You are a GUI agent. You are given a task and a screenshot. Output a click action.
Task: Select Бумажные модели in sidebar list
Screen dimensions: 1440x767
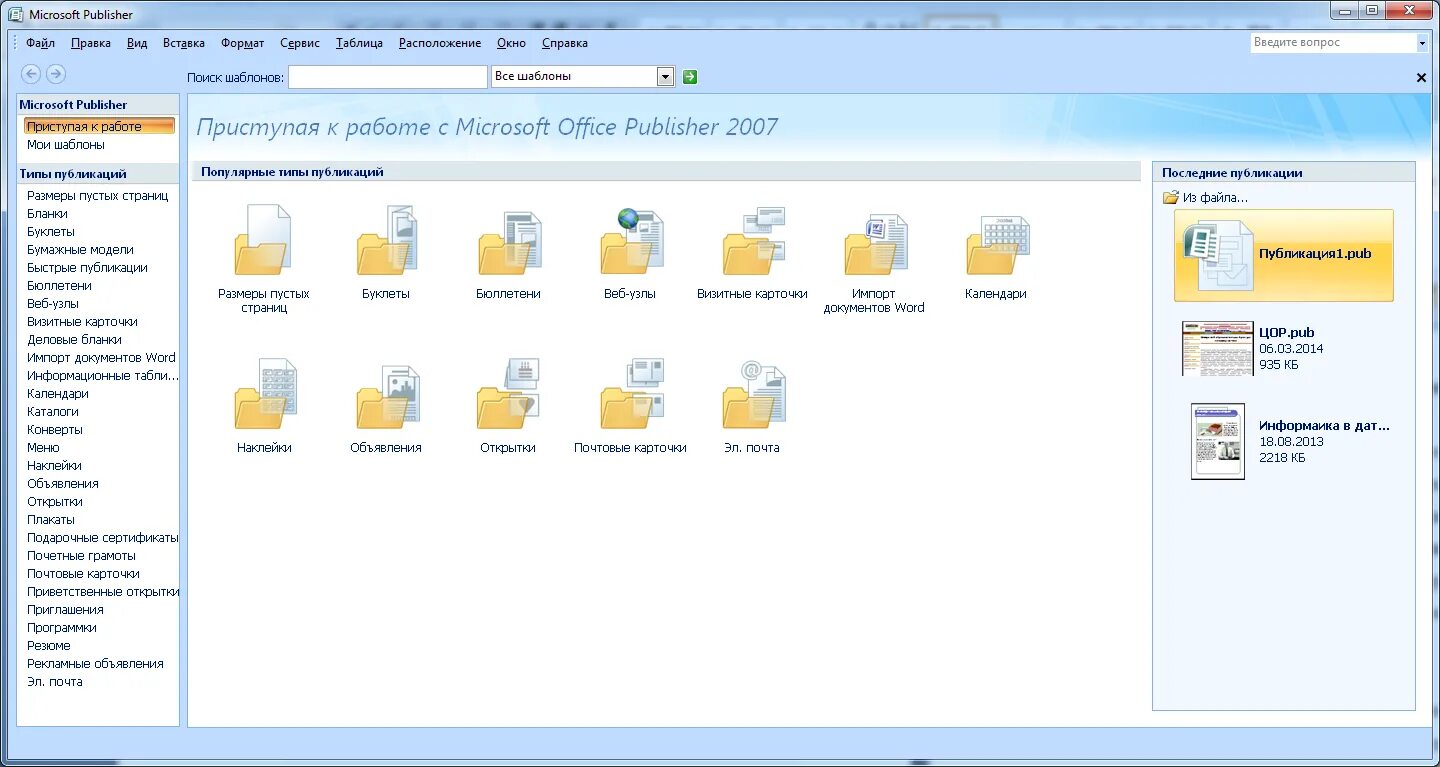(x=80, y=249)
